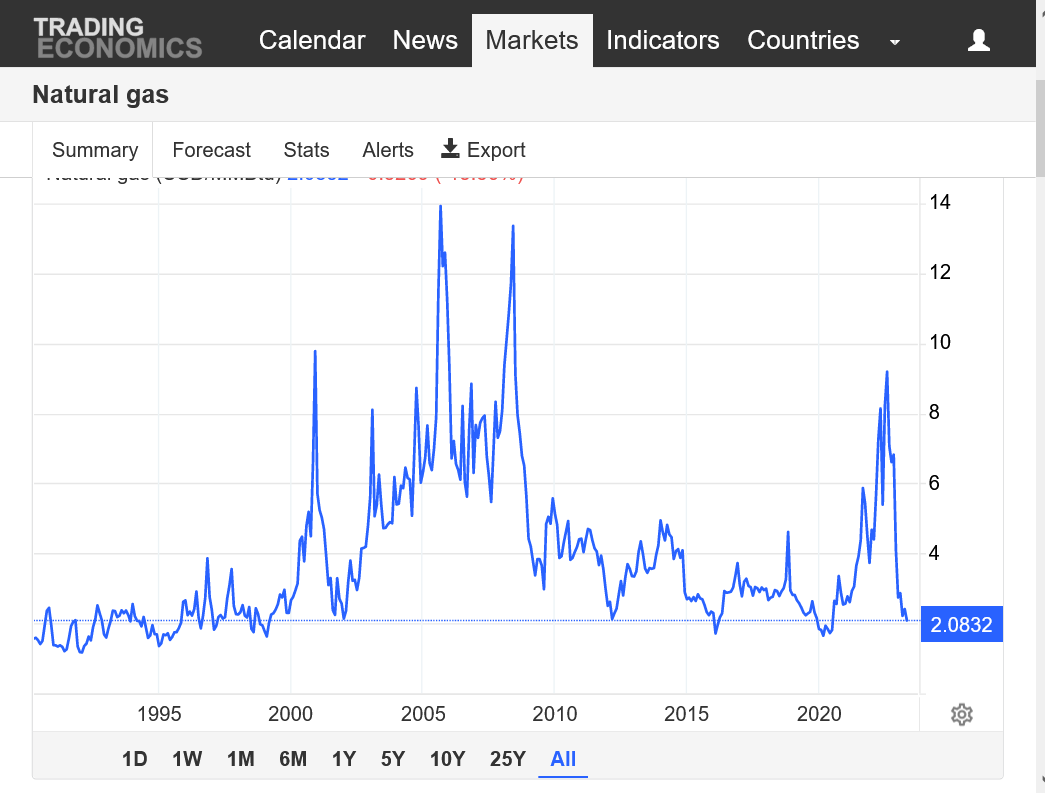Screen dimensions: 1045x800
Task: Click the 1995 x-axis label
Action: 159,714
